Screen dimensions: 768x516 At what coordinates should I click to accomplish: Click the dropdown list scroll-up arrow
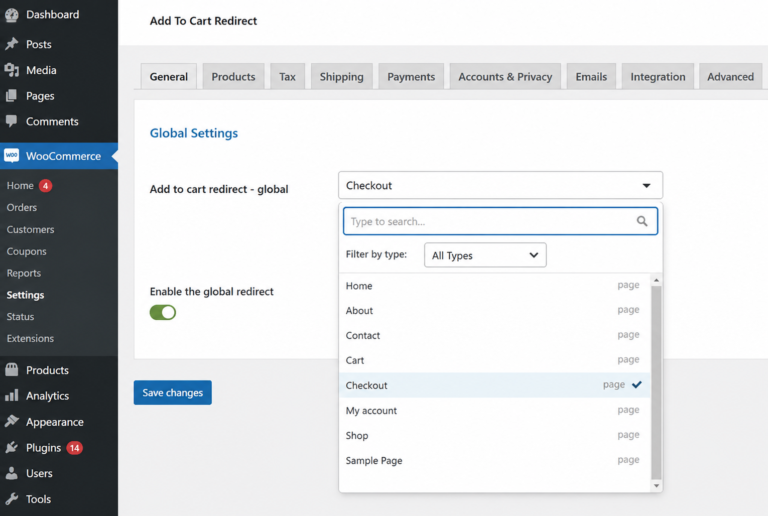tap(656, 280)
